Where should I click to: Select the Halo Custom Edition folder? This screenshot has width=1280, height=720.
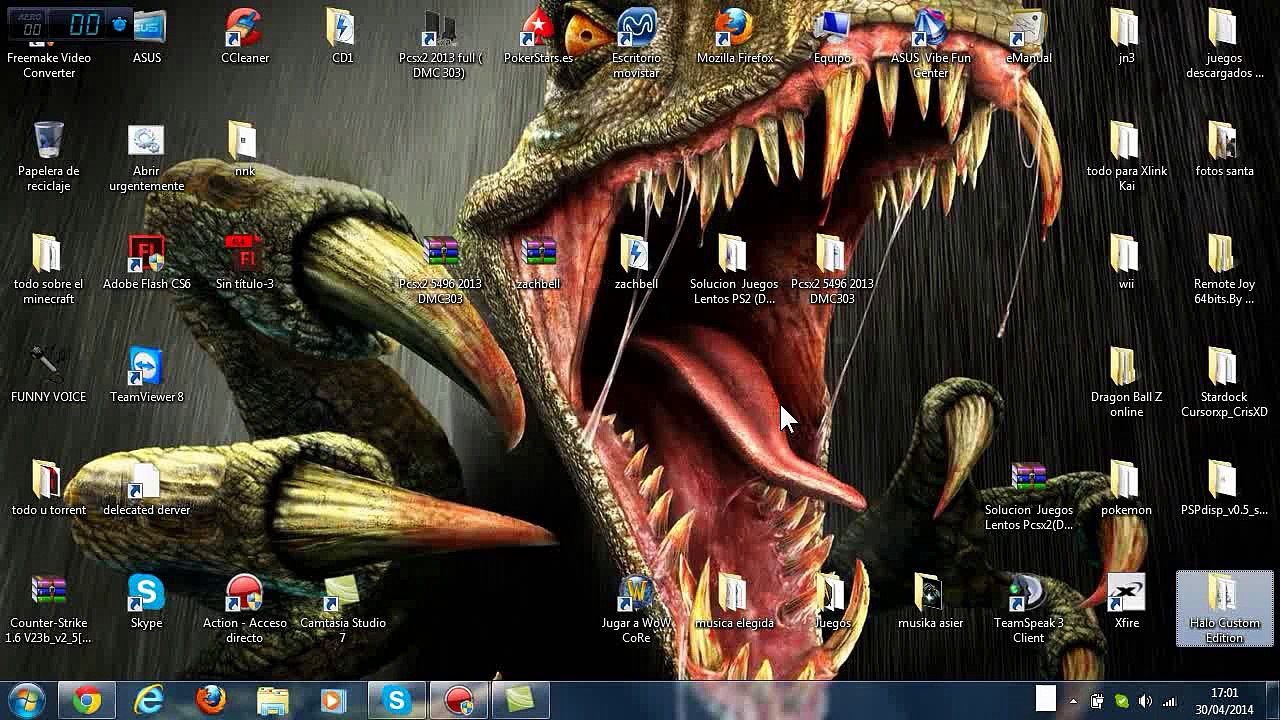point(1224,609)
